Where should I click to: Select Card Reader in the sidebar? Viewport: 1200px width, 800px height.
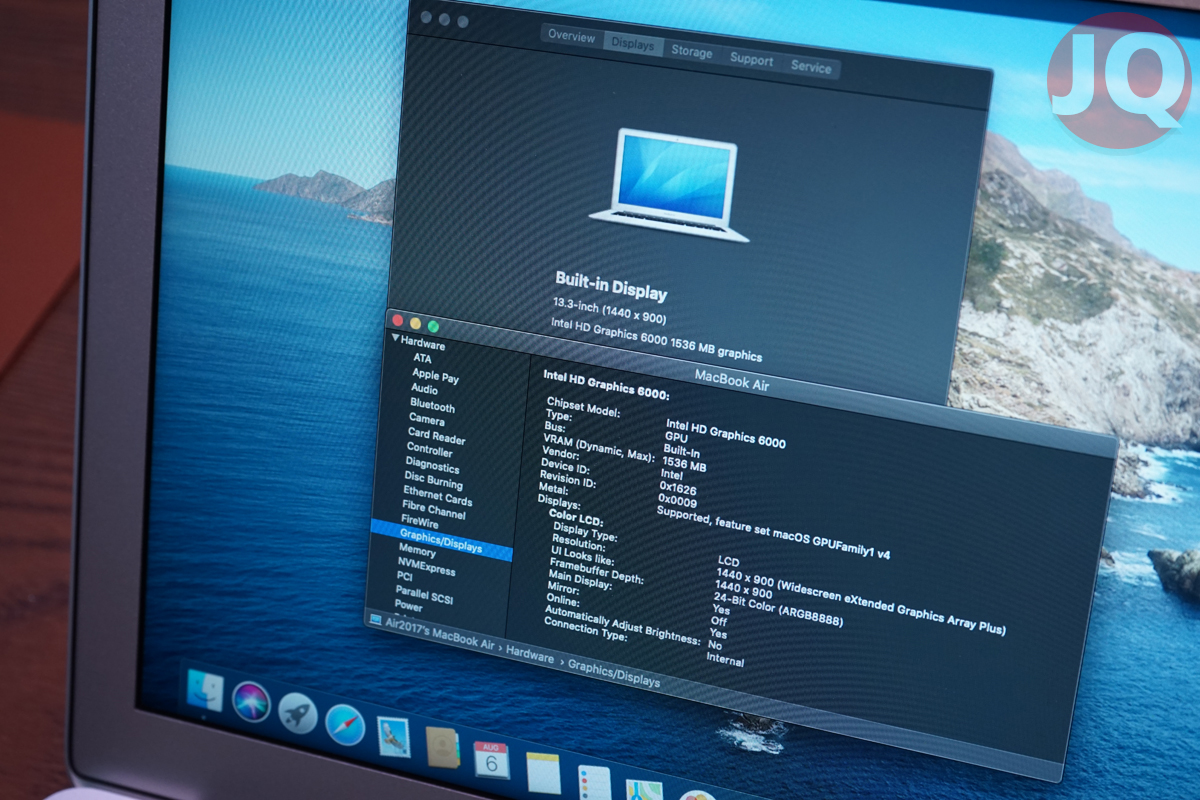pyautogui.click(x=437, y=437)
